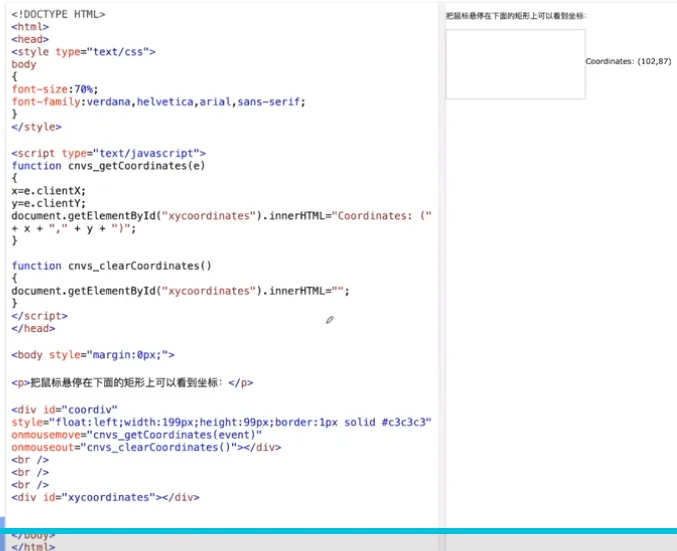
Task: Click the '</script>' closing tag
Action: pos(39,316)
